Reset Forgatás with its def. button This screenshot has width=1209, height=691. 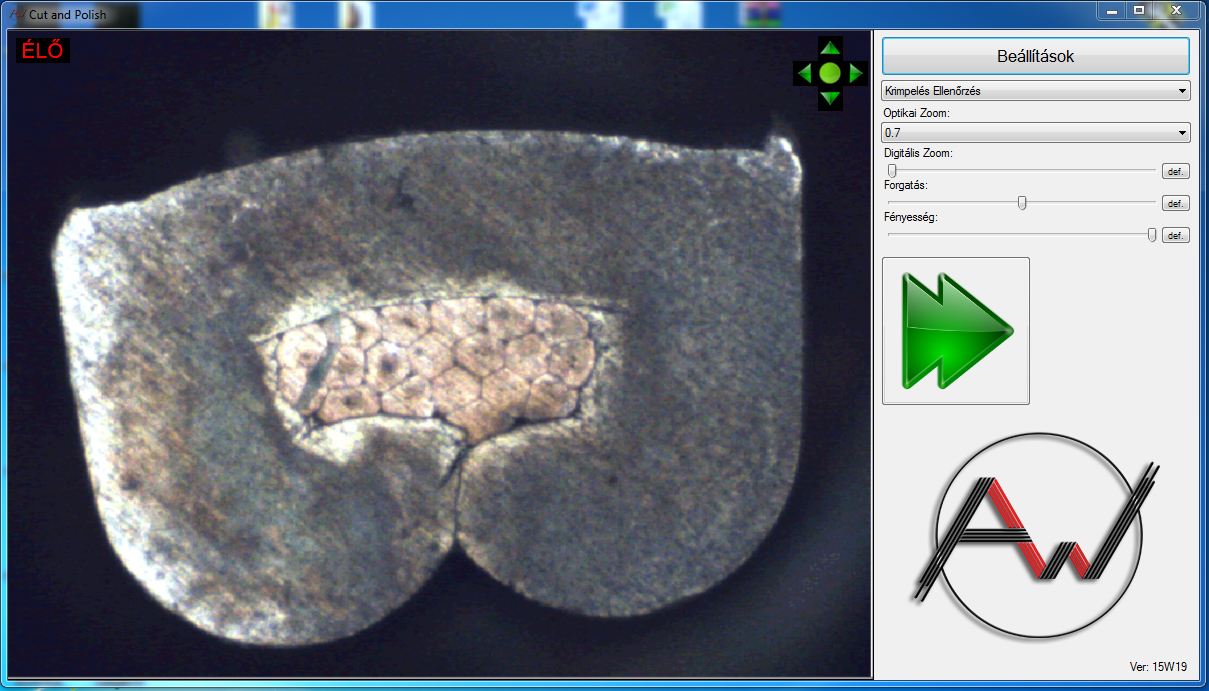pos(1175,204)
